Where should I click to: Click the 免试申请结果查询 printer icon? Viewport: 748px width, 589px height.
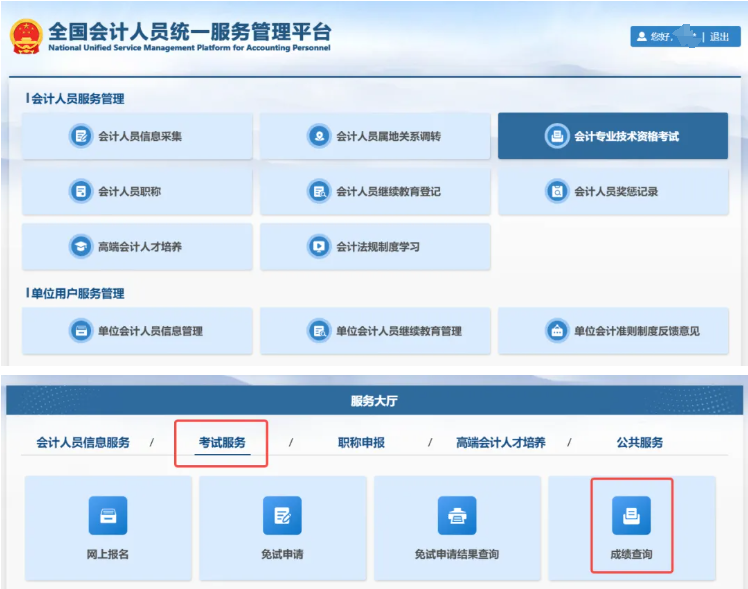point(457,516)
